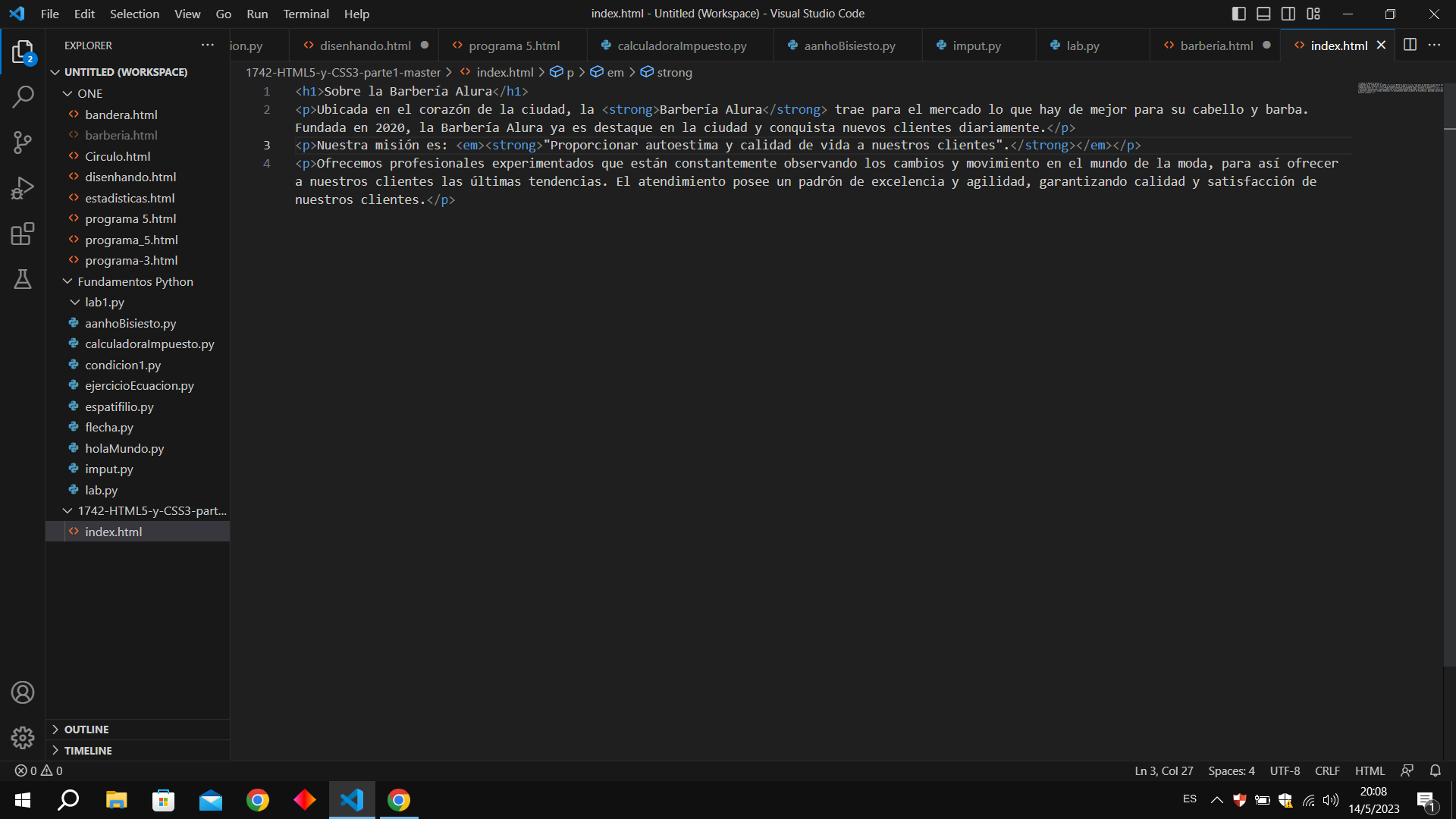
Task: Open the Terminal menu
Action: coord(306,14)
